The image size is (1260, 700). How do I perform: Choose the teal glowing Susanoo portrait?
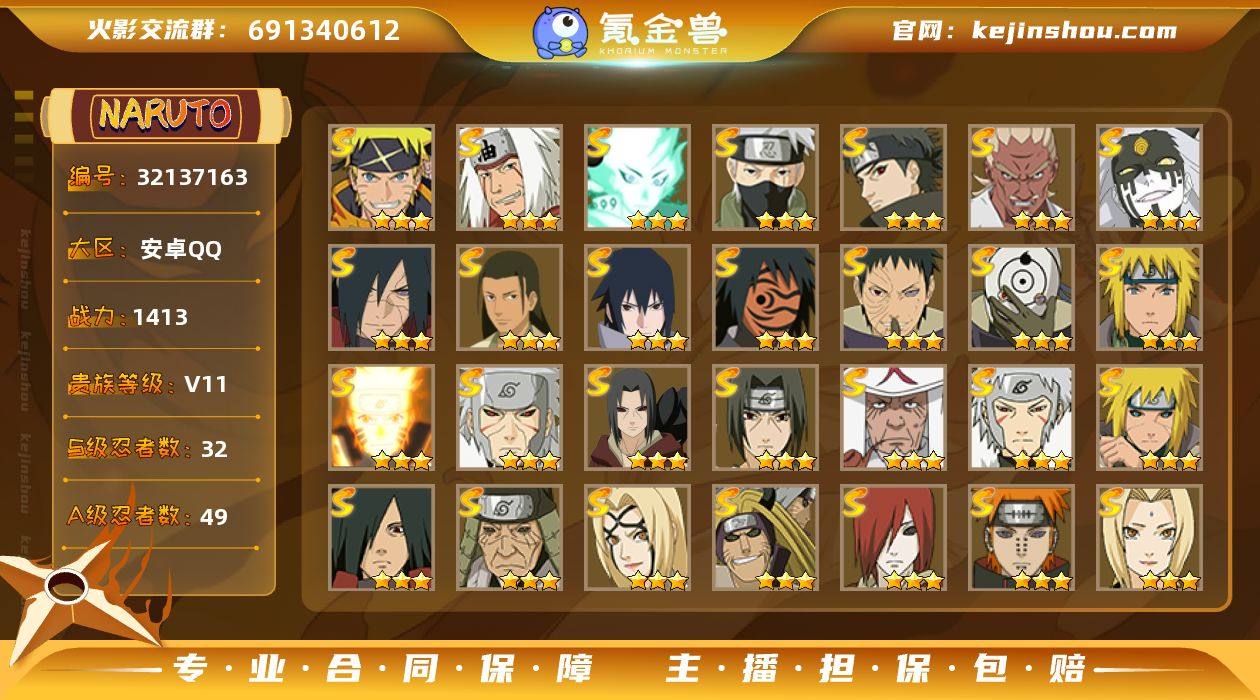(637, 178)
